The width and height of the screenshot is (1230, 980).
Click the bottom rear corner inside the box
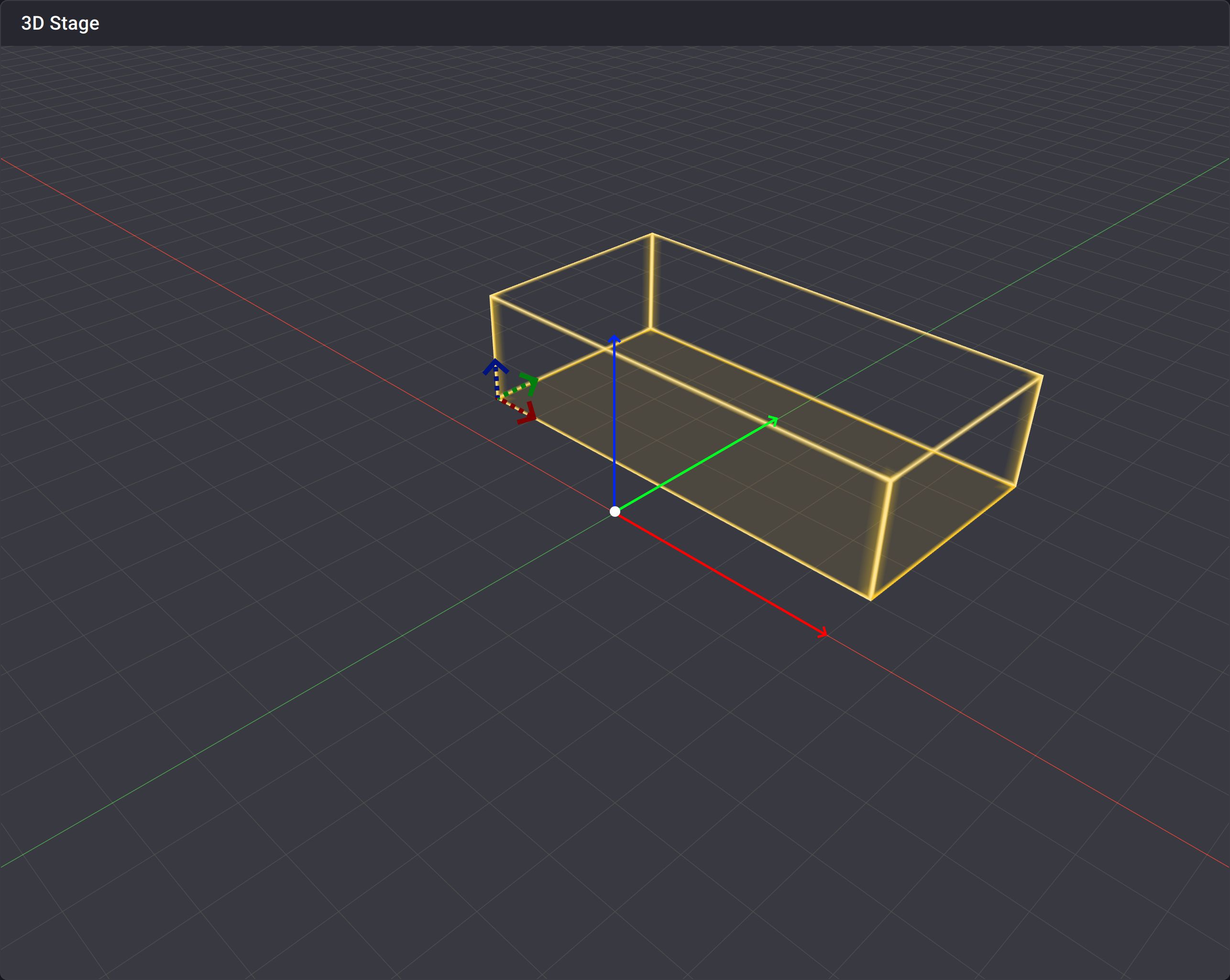[x=650, y=328]
